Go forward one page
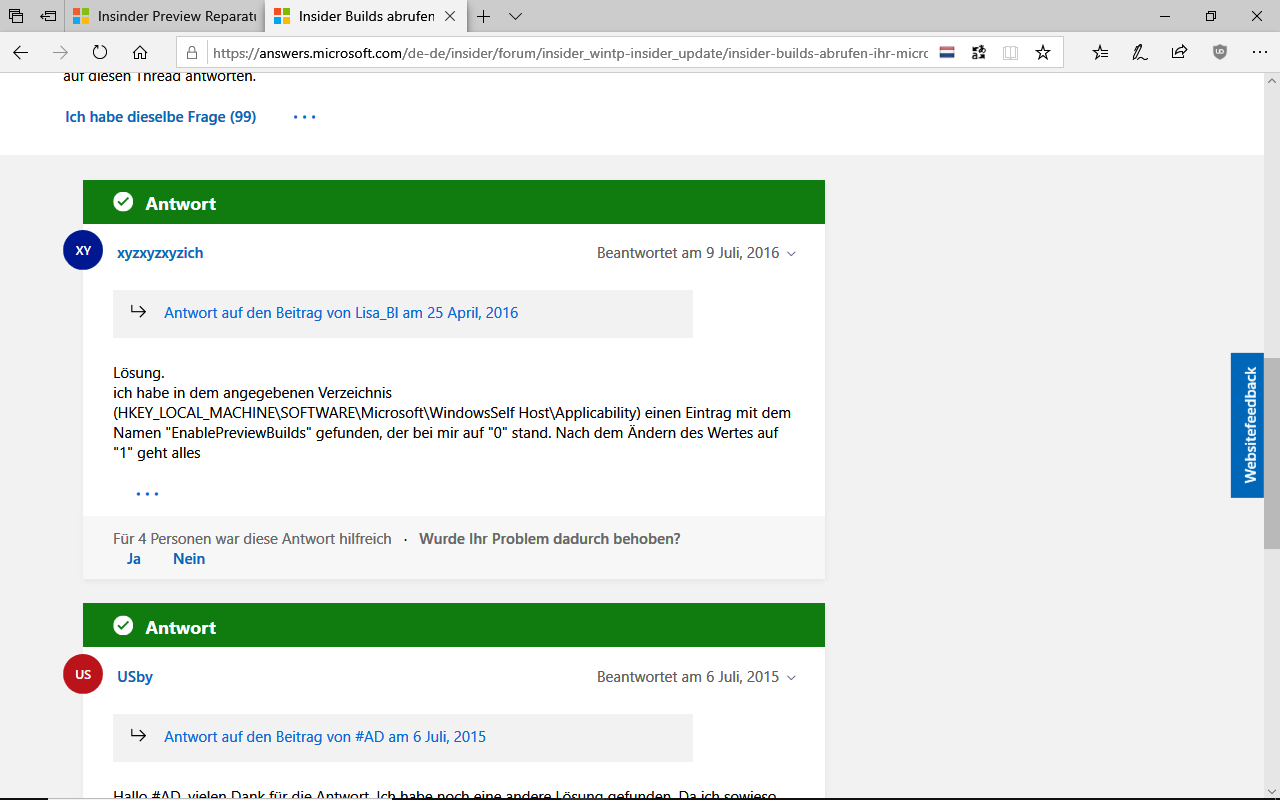1280x800 pixels. tap(61, 52)
